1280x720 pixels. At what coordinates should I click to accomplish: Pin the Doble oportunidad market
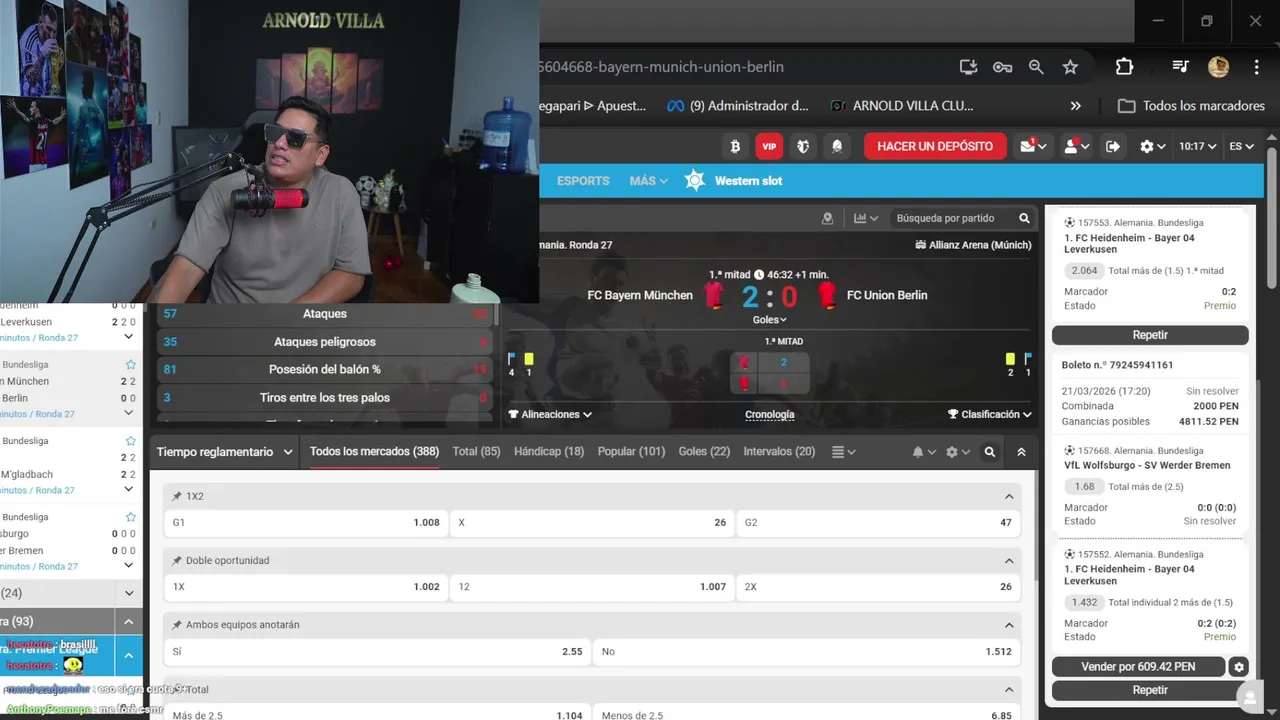pyautogui.click(x=177, y=560)
